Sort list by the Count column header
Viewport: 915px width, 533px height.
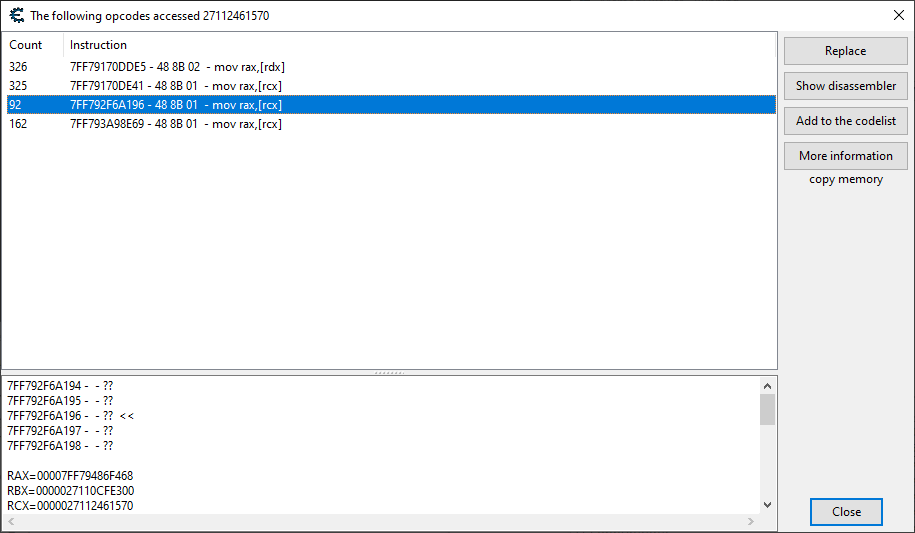[x=26, y=45]
